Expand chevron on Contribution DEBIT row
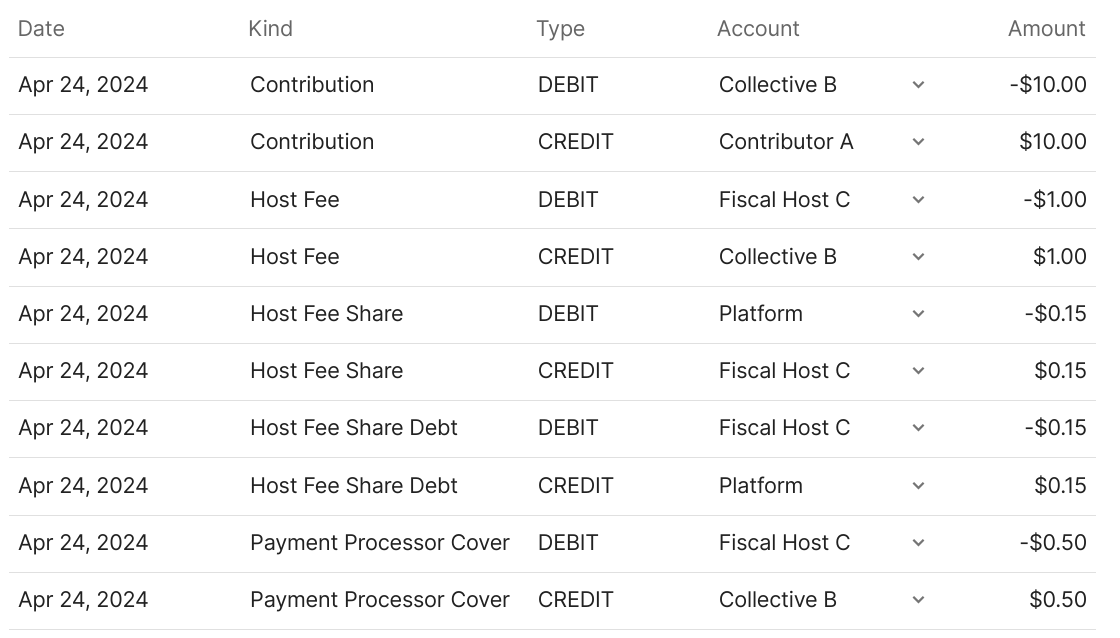The width and height of the screenshot is (1120, 638). pyautogui.click(x=918, y=85)
